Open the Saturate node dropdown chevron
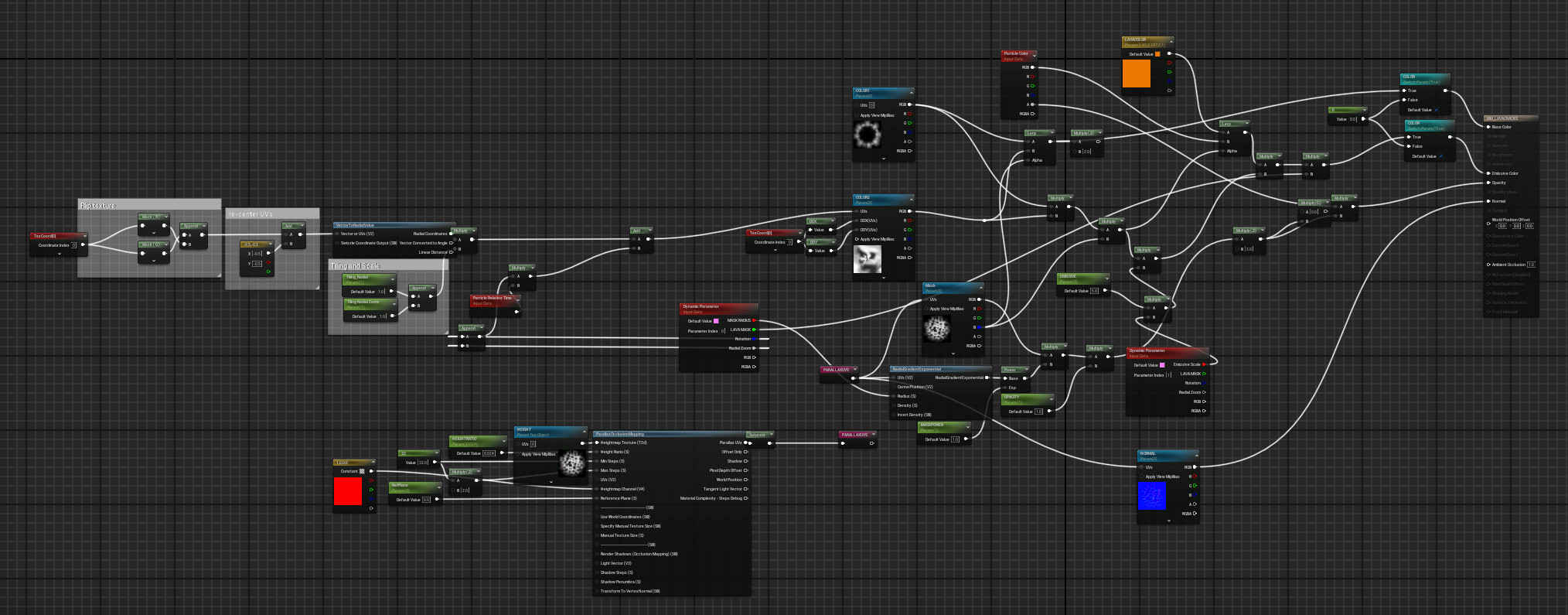Viewport: 1568px width, 615px height. coord(770,435)
